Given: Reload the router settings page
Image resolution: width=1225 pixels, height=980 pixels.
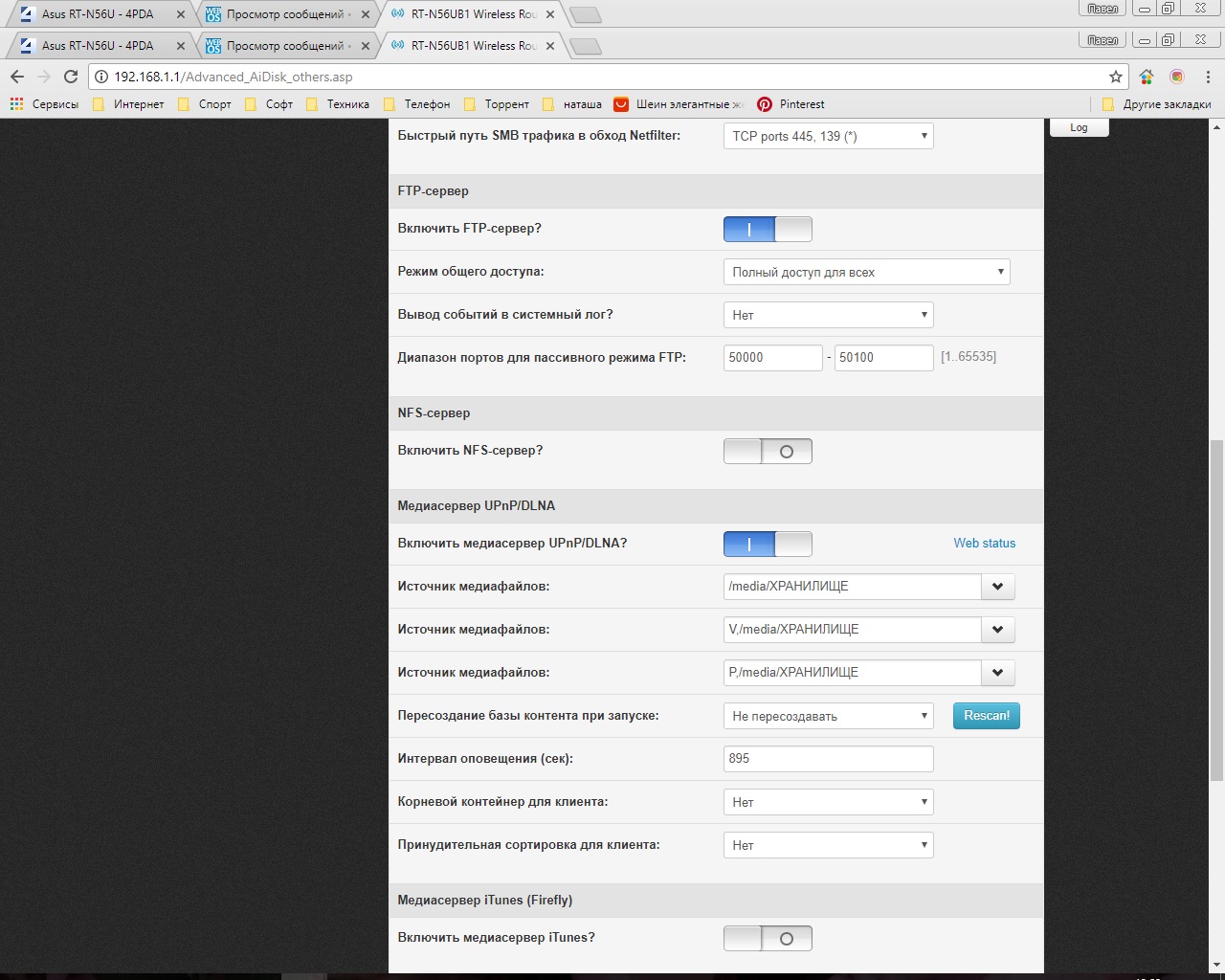Looking at the screenshot, I should click(71, 77).
